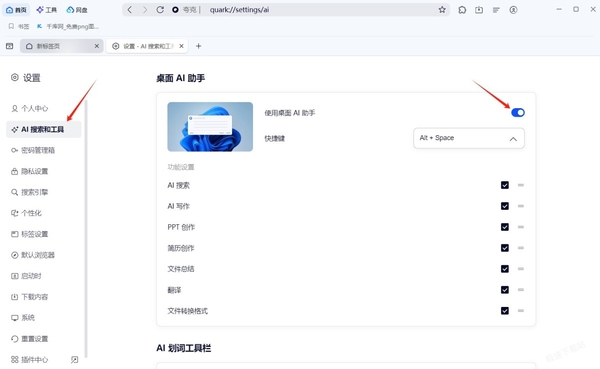Image resolution: width=600 pixels, height=369 pixels.
Task: Click the bookmark star icon in address bar
Action: pos(442,10)
